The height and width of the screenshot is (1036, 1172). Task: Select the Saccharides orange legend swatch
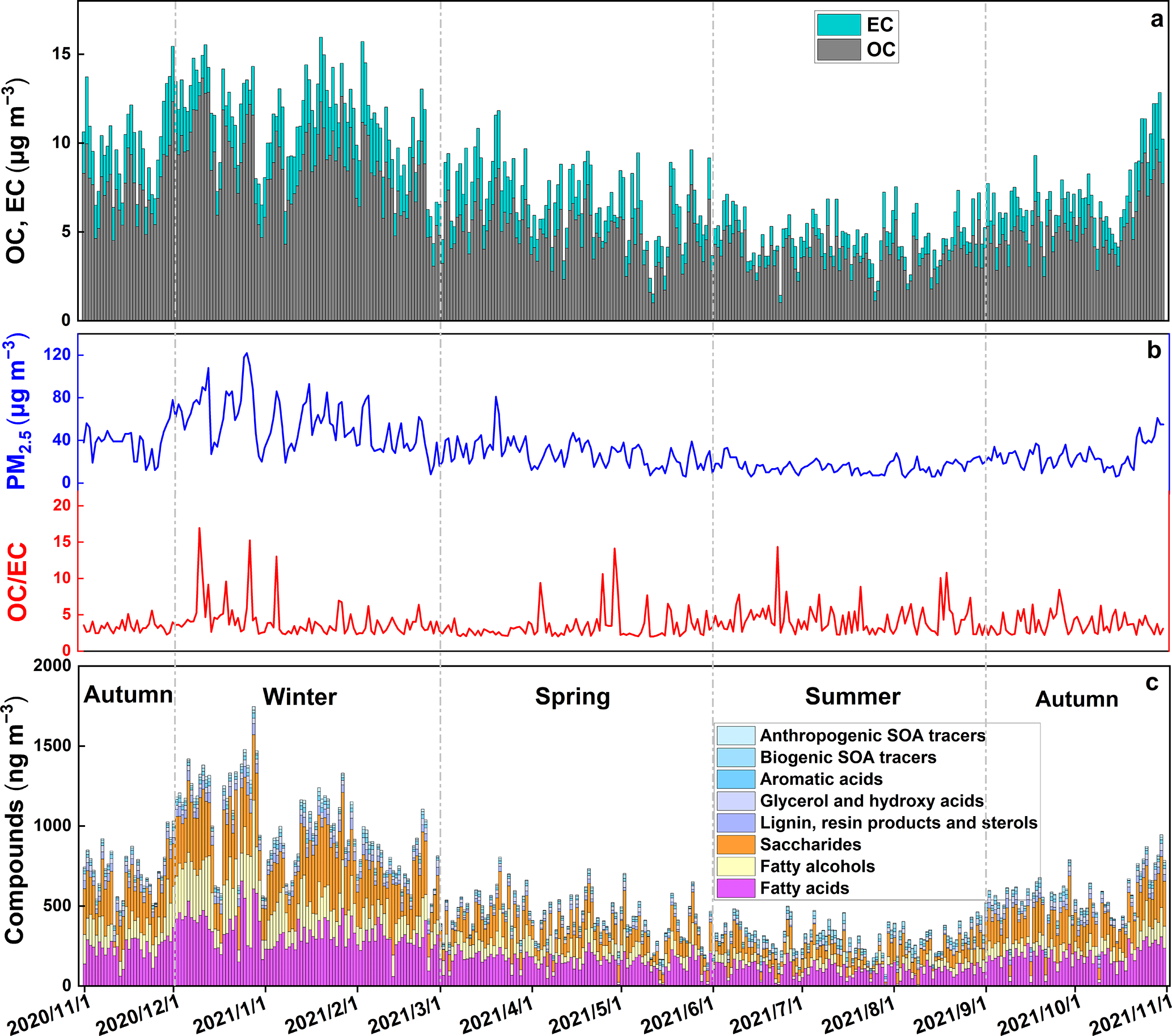pyautogui.click(x=735, y=844)
